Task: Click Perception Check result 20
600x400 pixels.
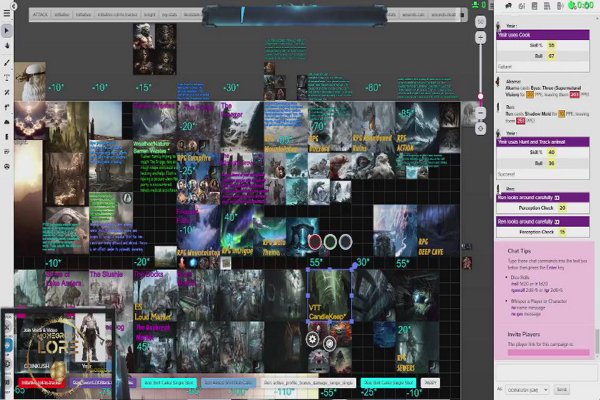Action: tap(562, 208)
